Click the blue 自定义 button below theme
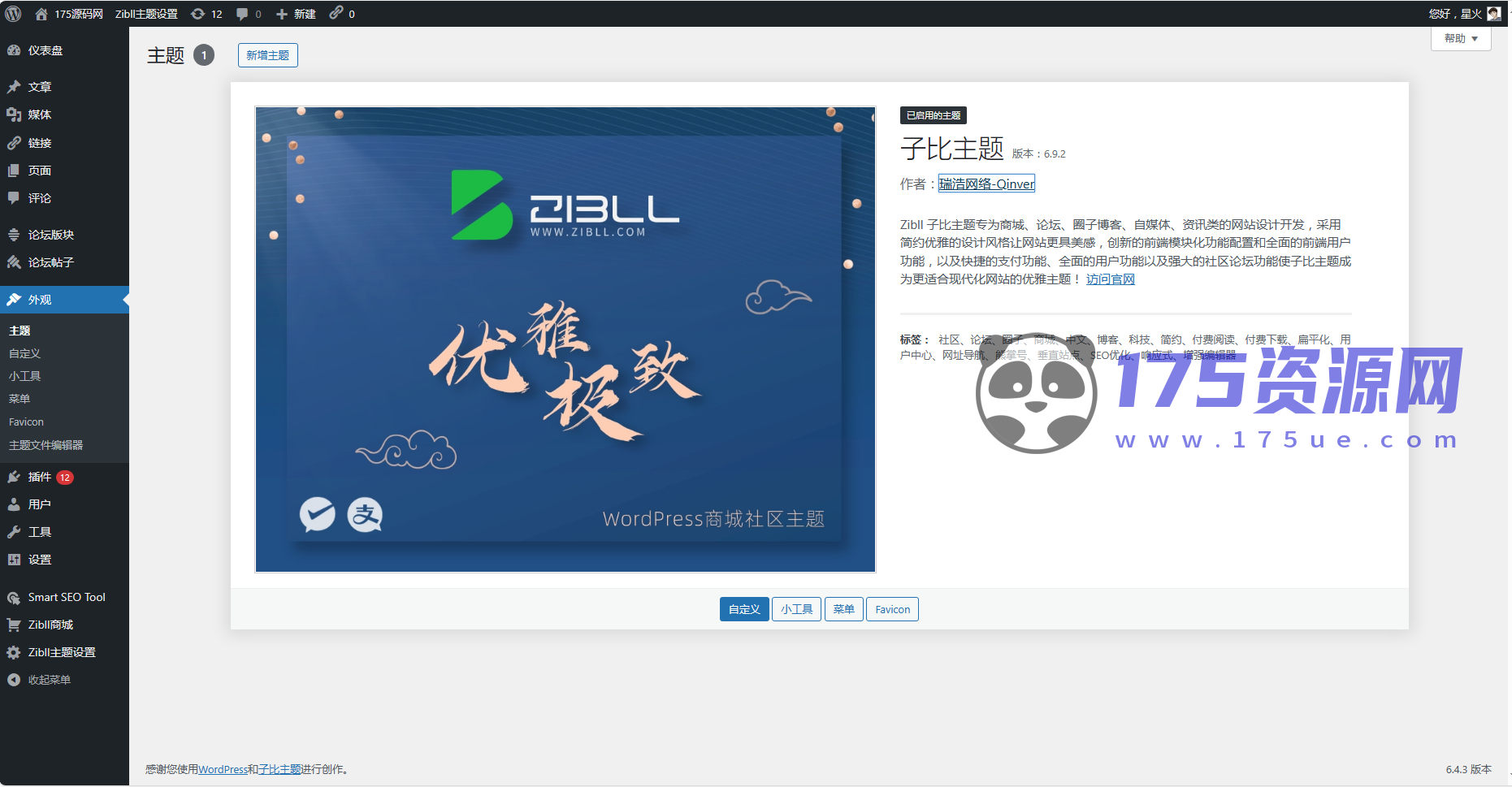 (744, 609)
